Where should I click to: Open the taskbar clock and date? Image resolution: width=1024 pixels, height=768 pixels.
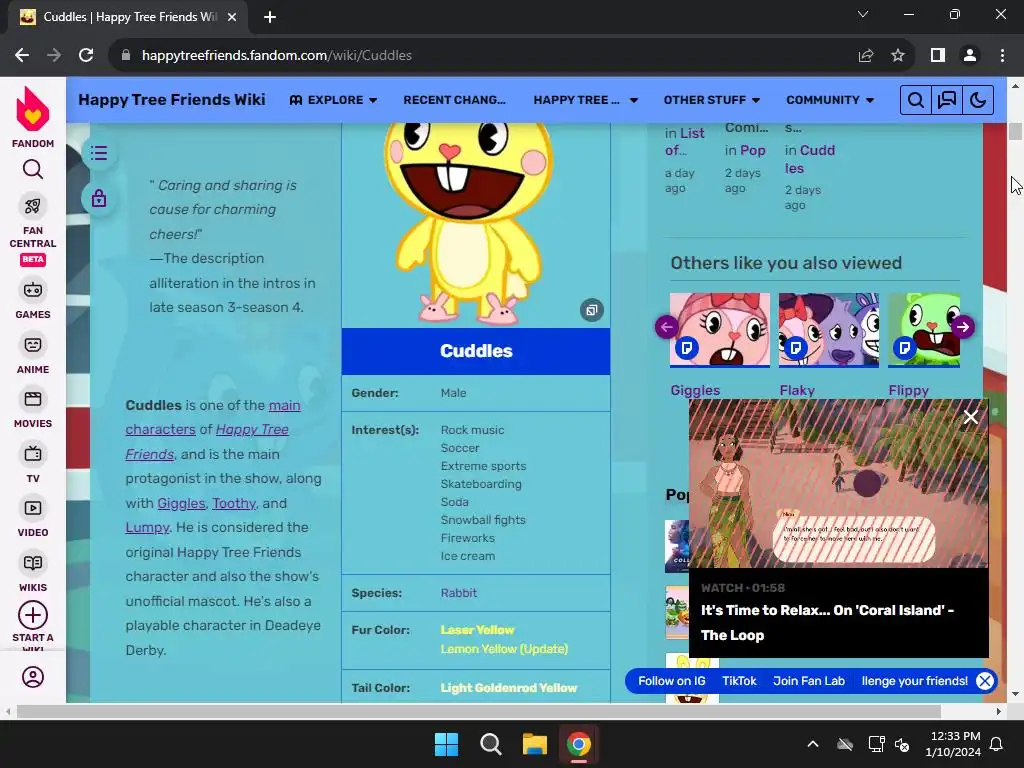(953, 744)
